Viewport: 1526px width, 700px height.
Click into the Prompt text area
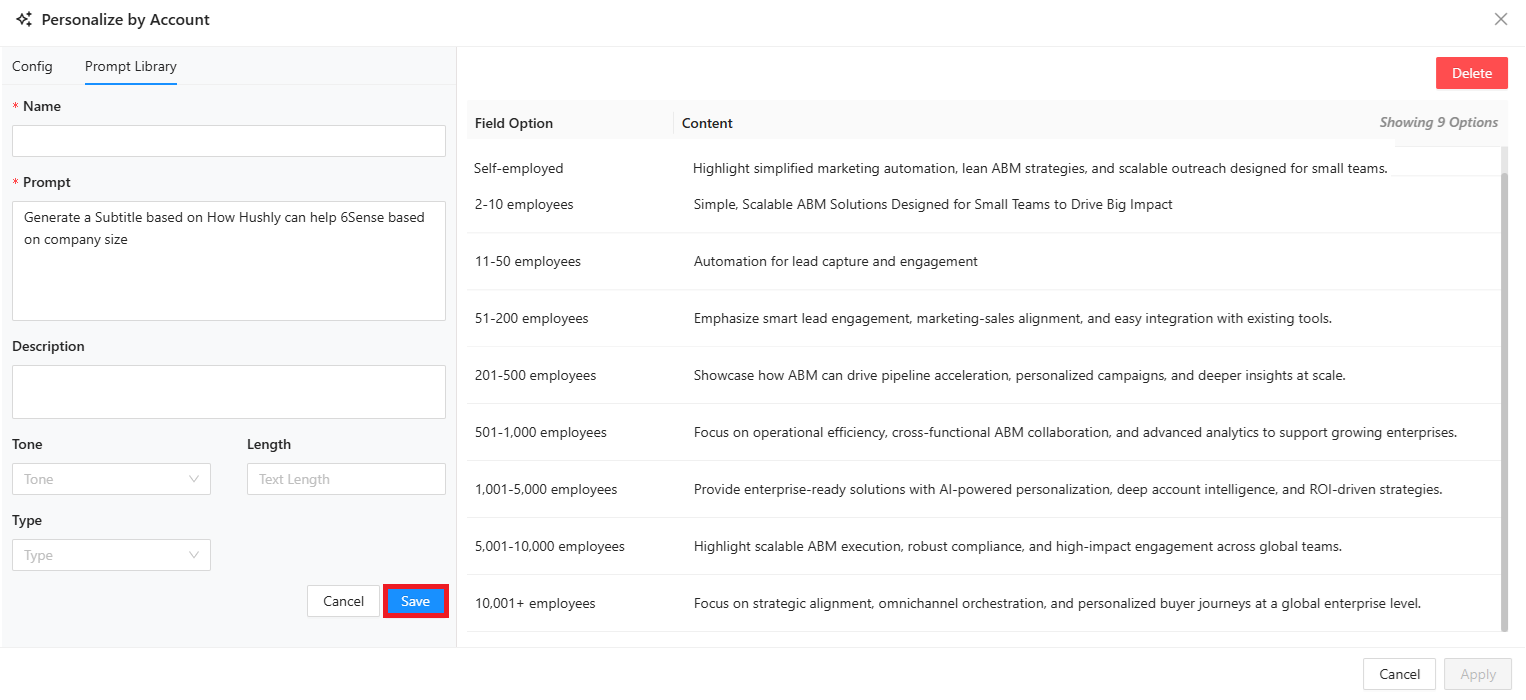229,261
